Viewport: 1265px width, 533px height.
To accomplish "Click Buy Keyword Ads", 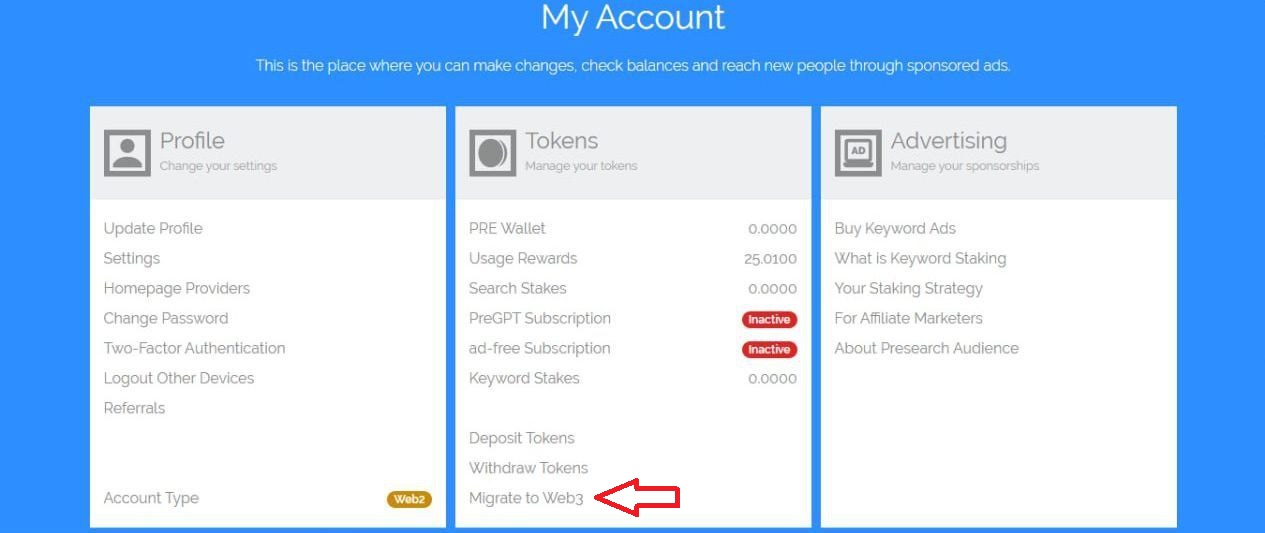I will [895, 228].
